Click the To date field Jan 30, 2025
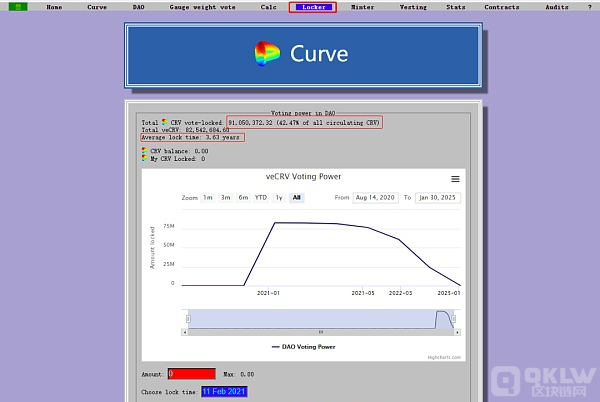Image resolution: width=600 pixels, height=402 pixels. point(437,197)
